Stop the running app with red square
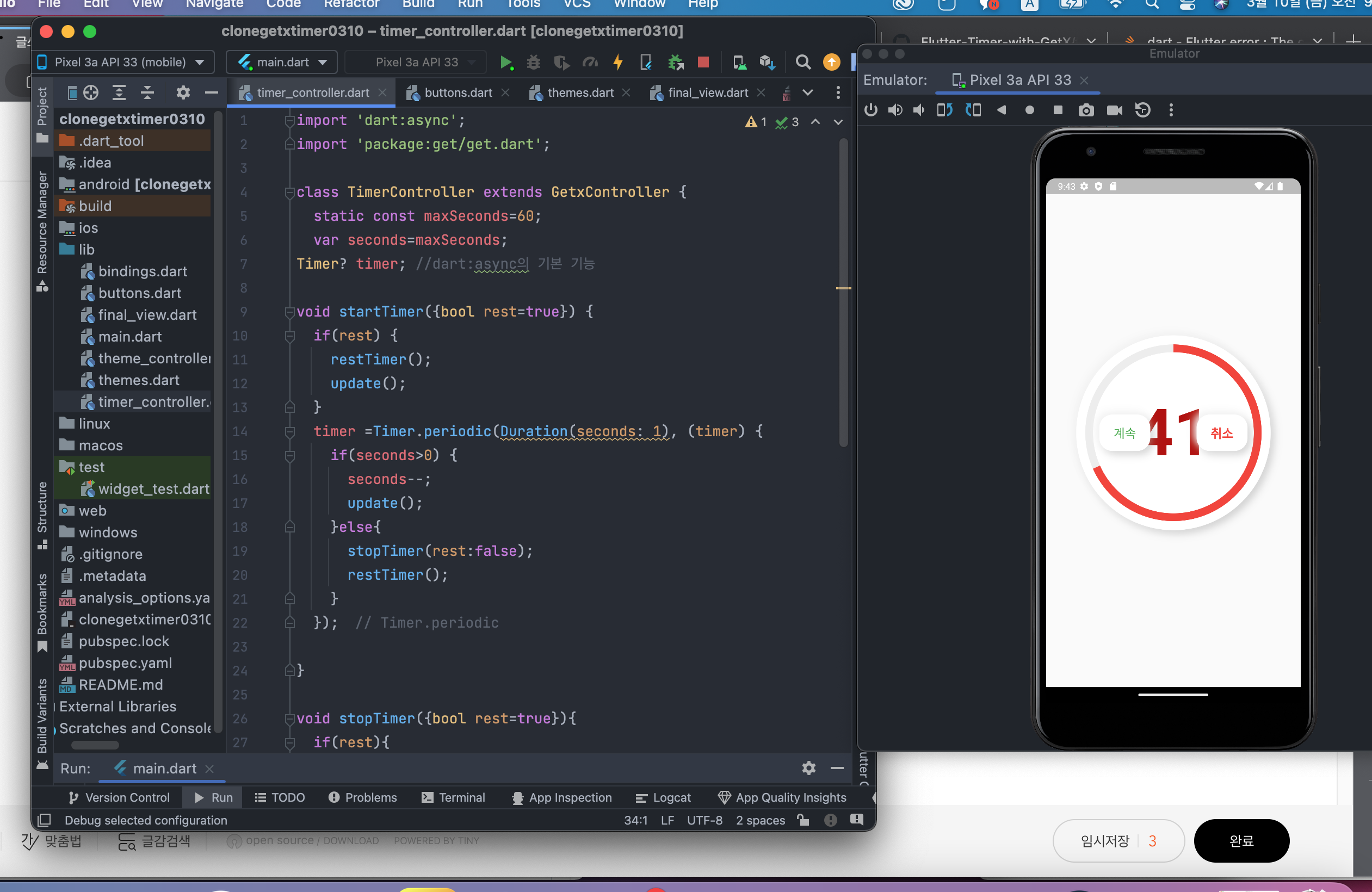 pos(703,62)
